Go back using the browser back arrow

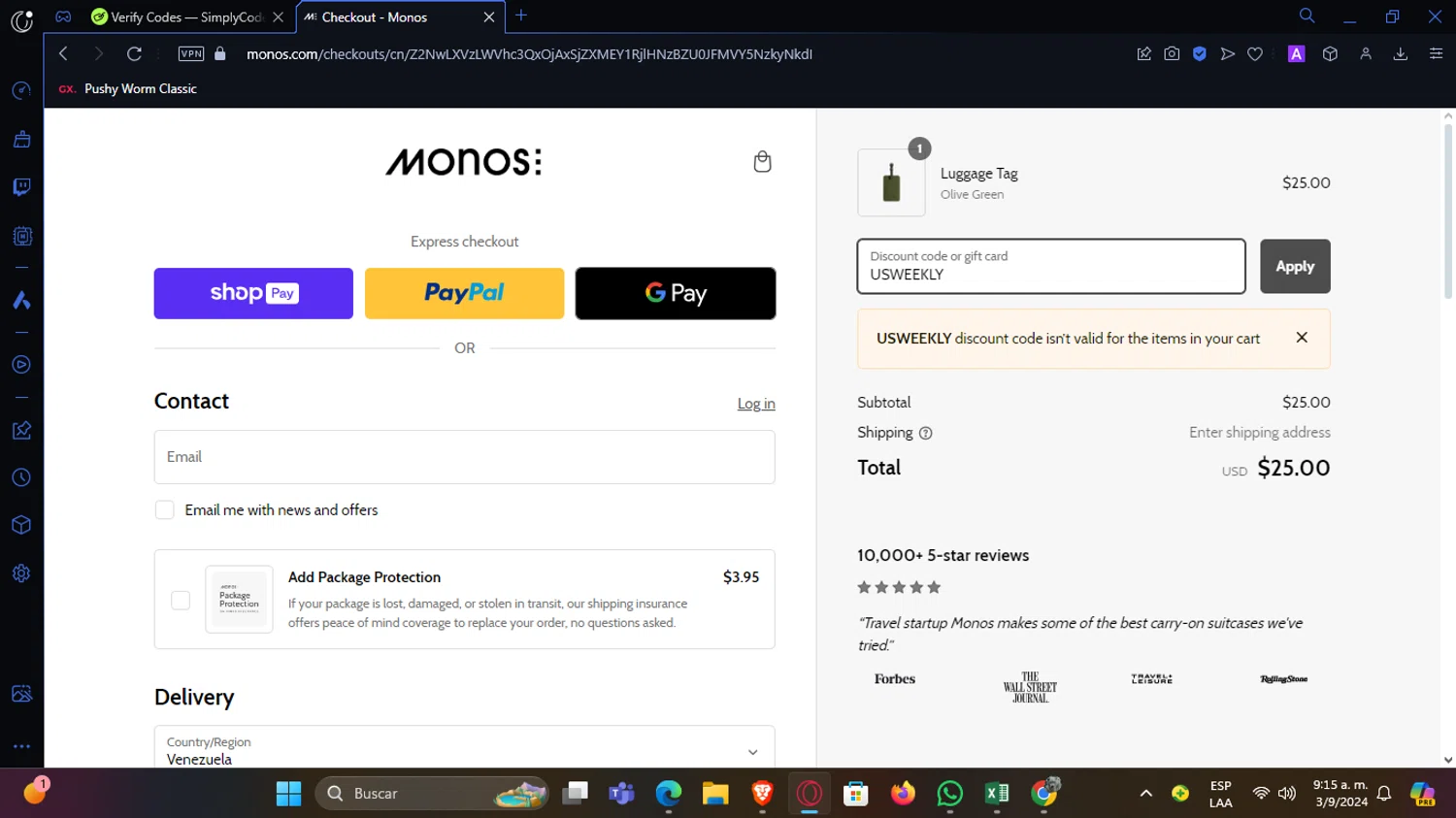pyautogui.click(x=63, y=54)
